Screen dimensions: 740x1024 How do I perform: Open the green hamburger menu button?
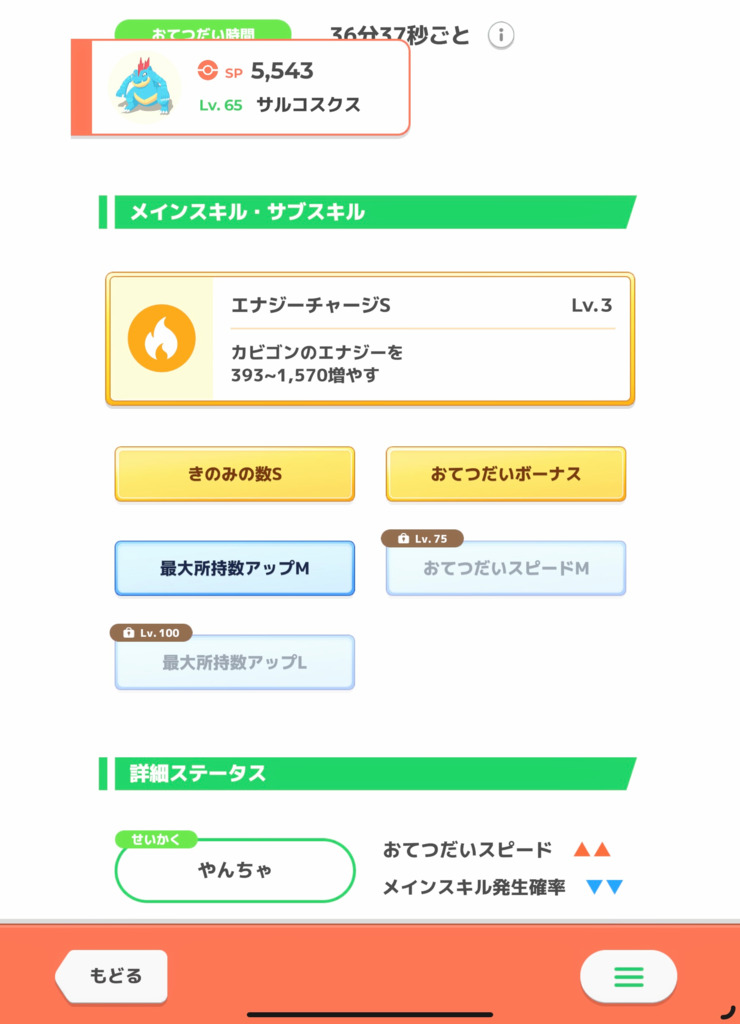pyautogui.click(x=628, y=976)
